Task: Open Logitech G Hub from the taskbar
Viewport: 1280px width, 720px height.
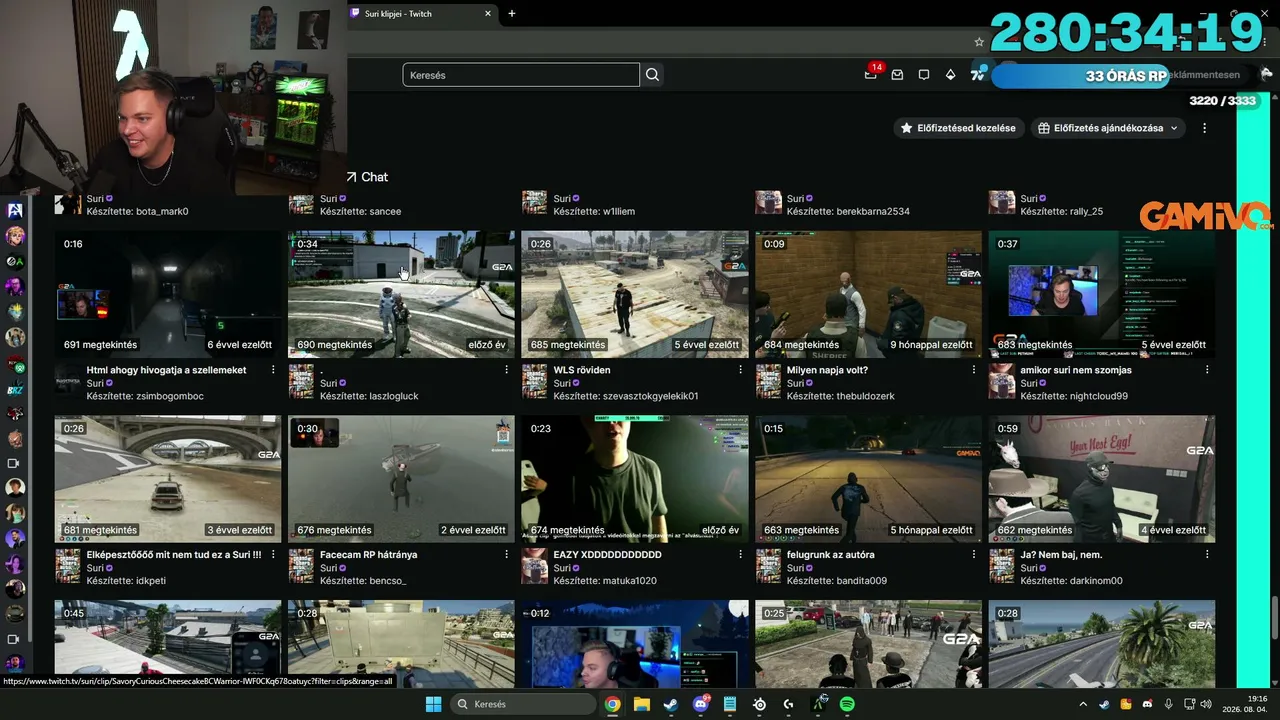Action: pos(788,704)
